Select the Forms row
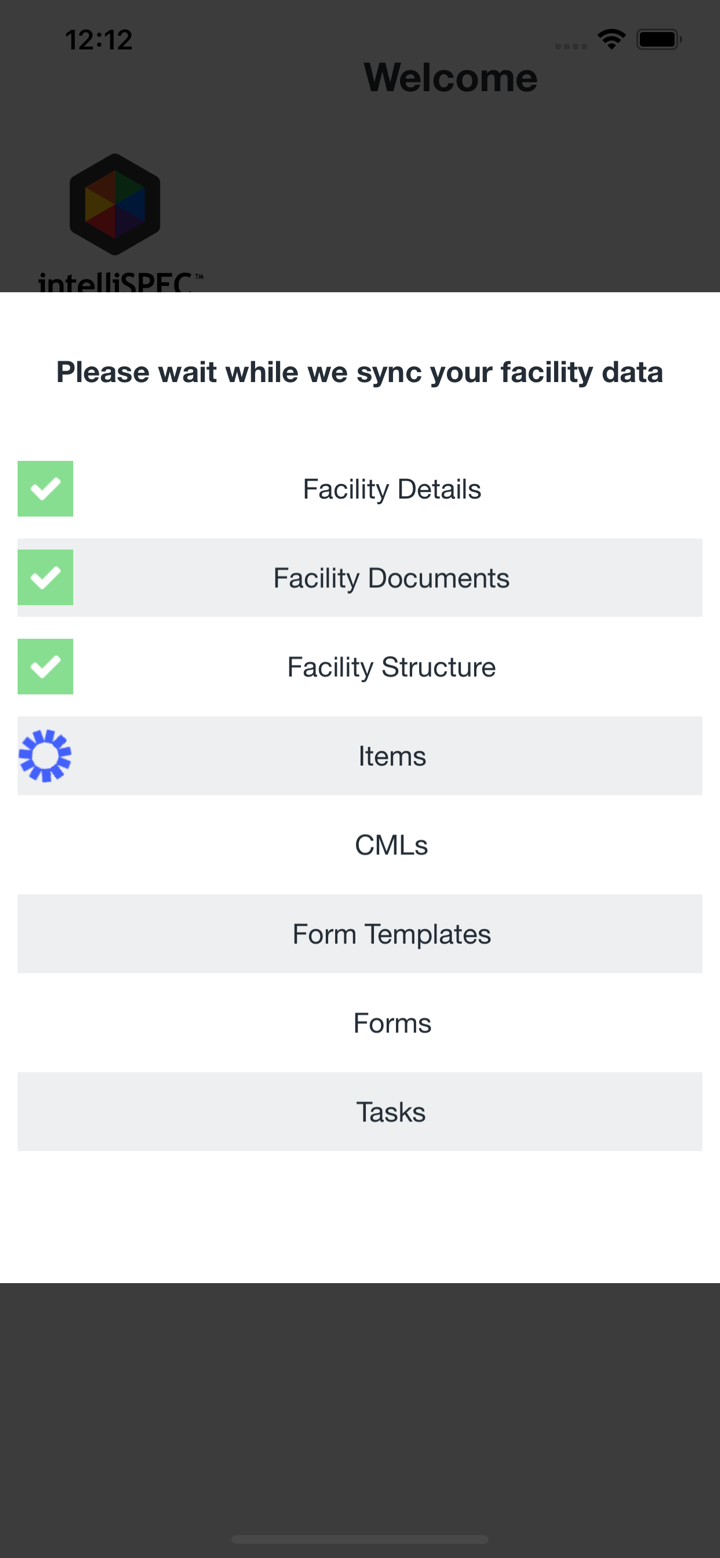The height and width of the screenshot is (1558, 720). pos(392,1022)
